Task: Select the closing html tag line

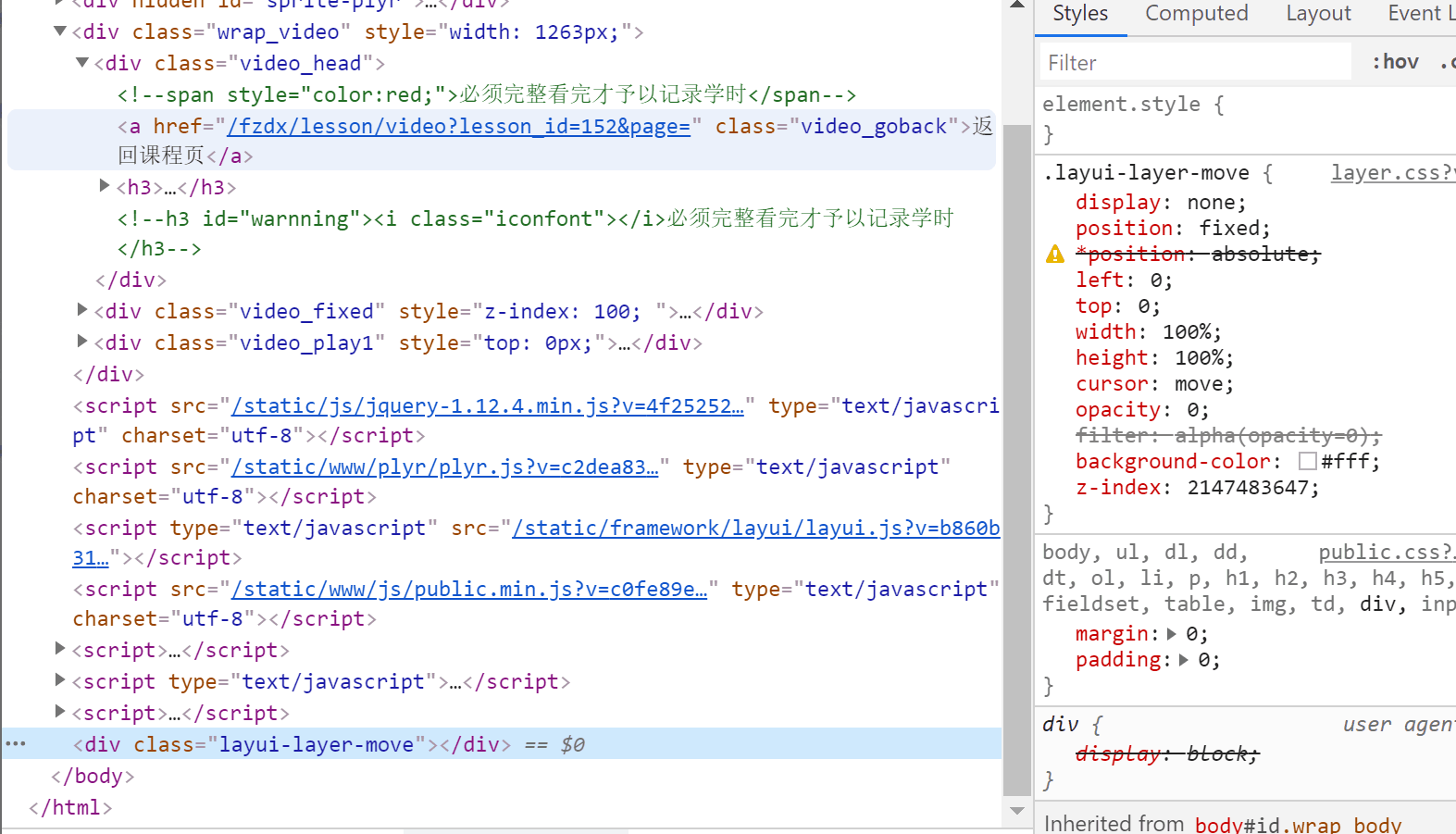Action: [x=70, y=807]
